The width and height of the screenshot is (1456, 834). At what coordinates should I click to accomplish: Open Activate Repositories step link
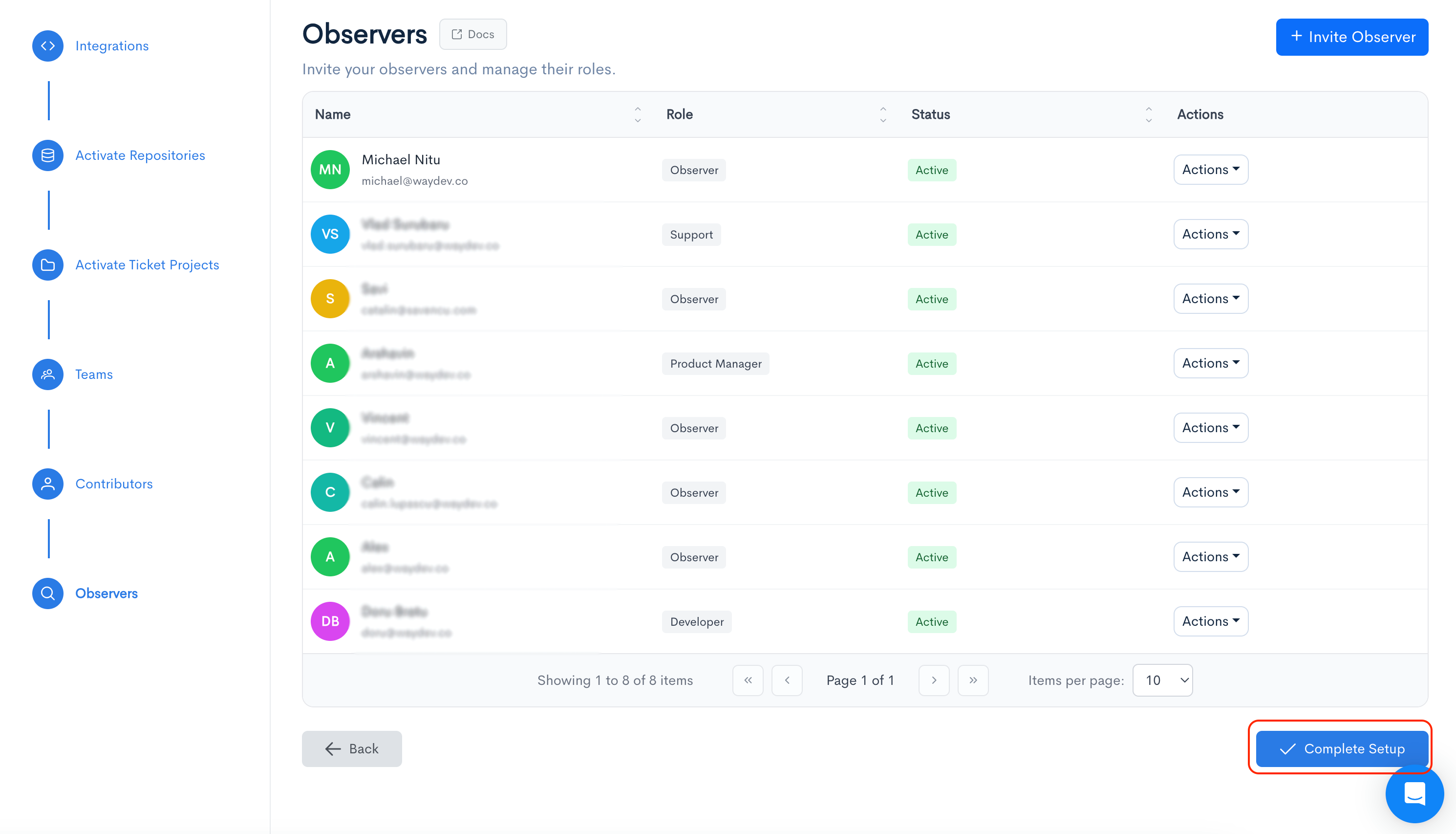coord(140,155)
